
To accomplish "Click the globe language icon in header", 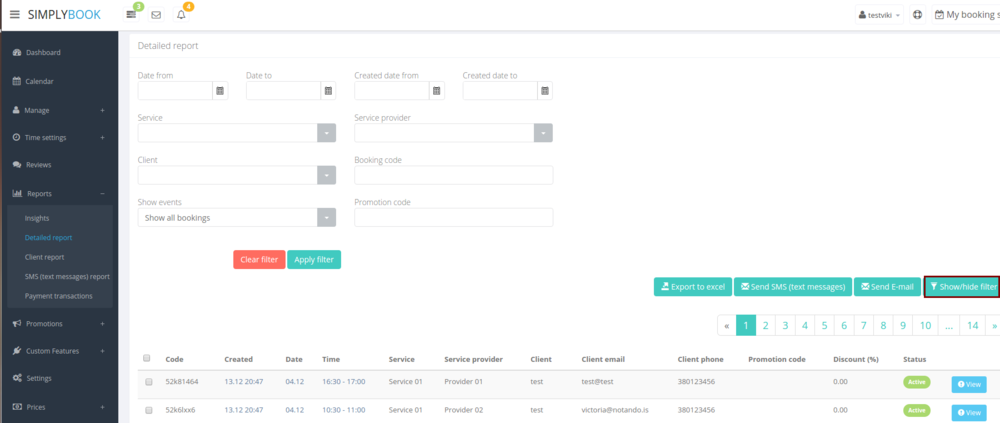I will point(917,15).
